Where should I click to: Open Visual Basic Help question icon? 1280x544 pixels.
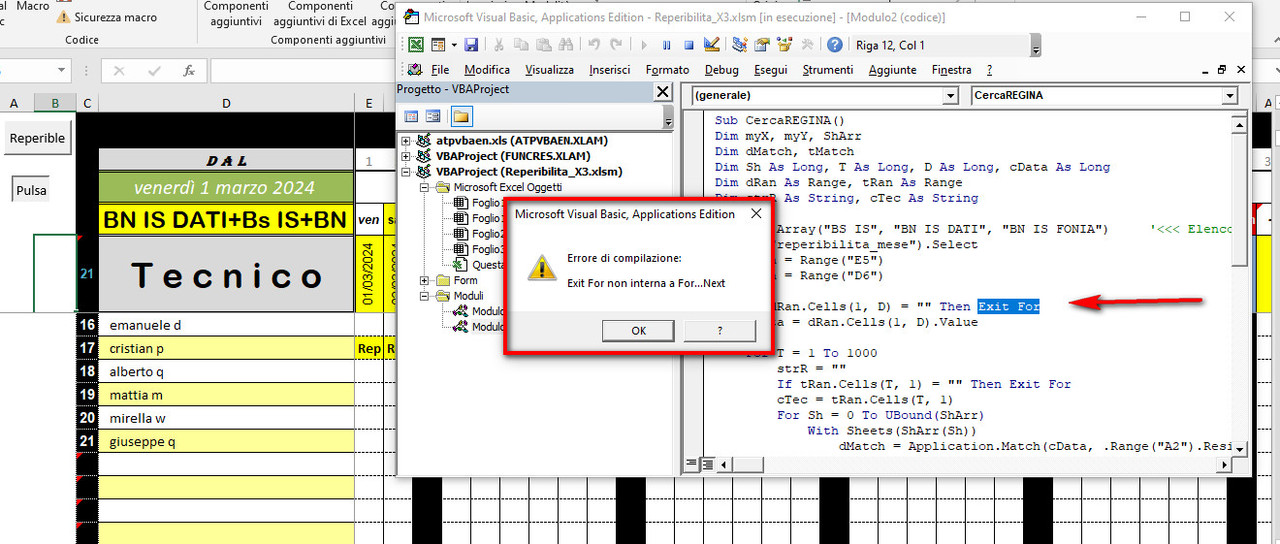click(835, 45)
